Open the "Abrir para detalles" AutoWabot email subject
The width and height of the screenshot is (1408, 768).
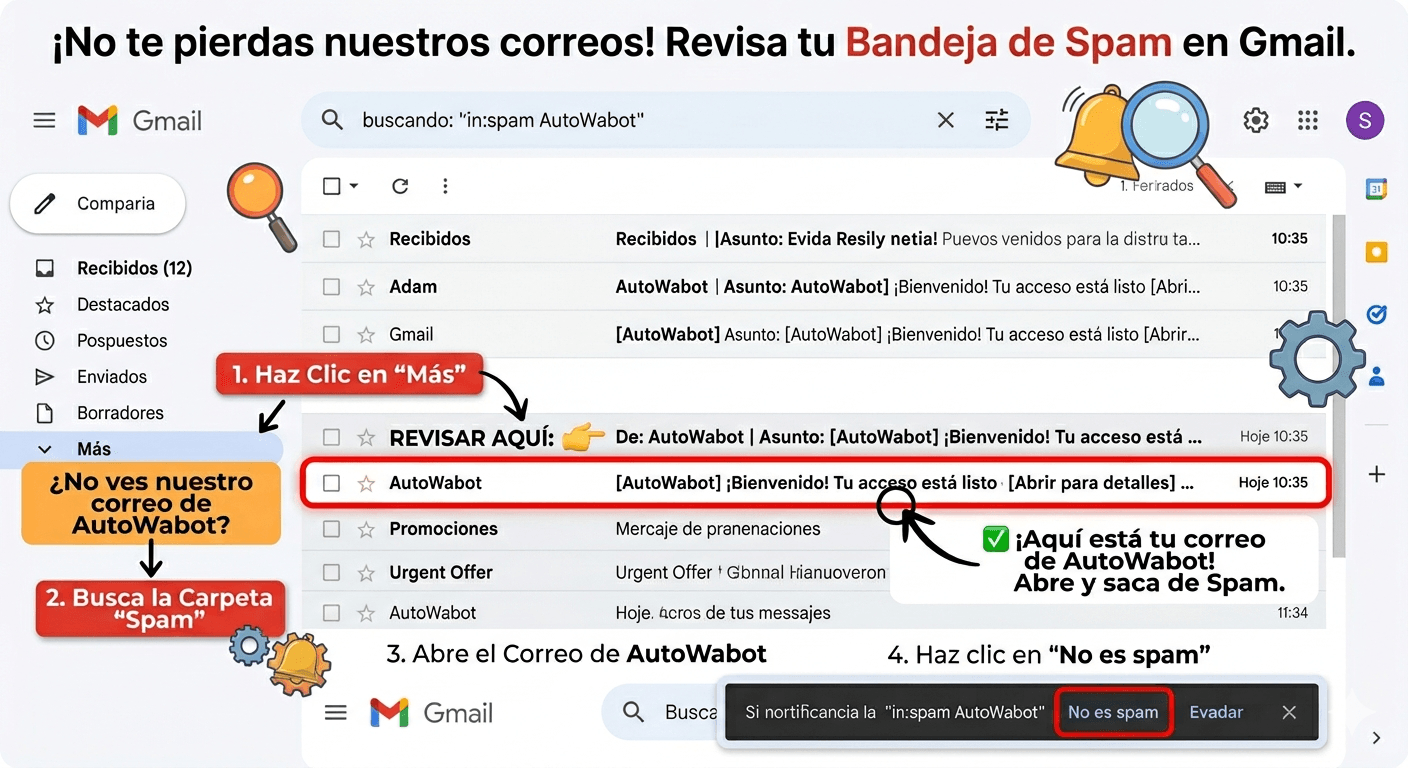[905, 483]
